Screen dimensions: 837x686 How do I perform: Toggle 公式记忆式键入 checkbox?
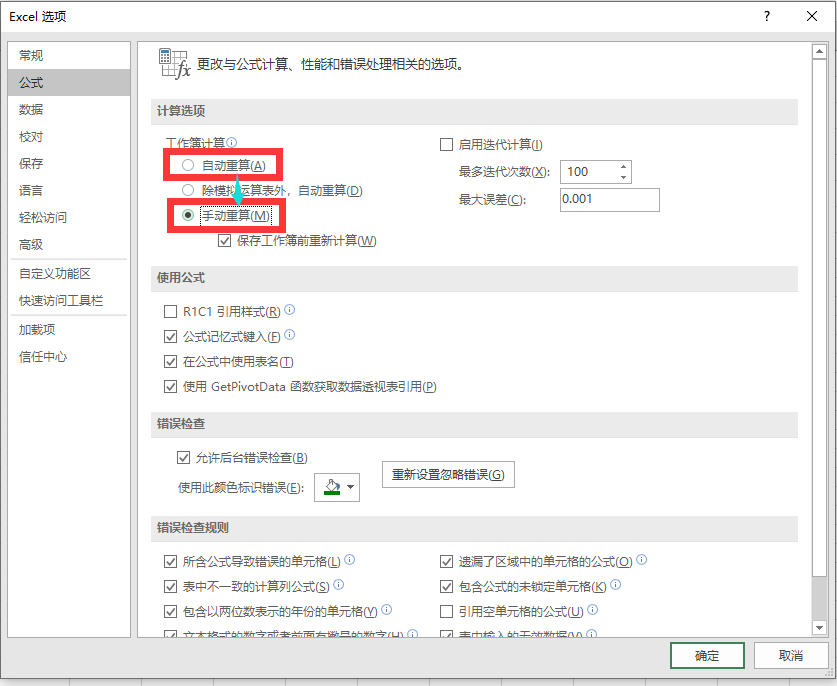pos(170,336)
